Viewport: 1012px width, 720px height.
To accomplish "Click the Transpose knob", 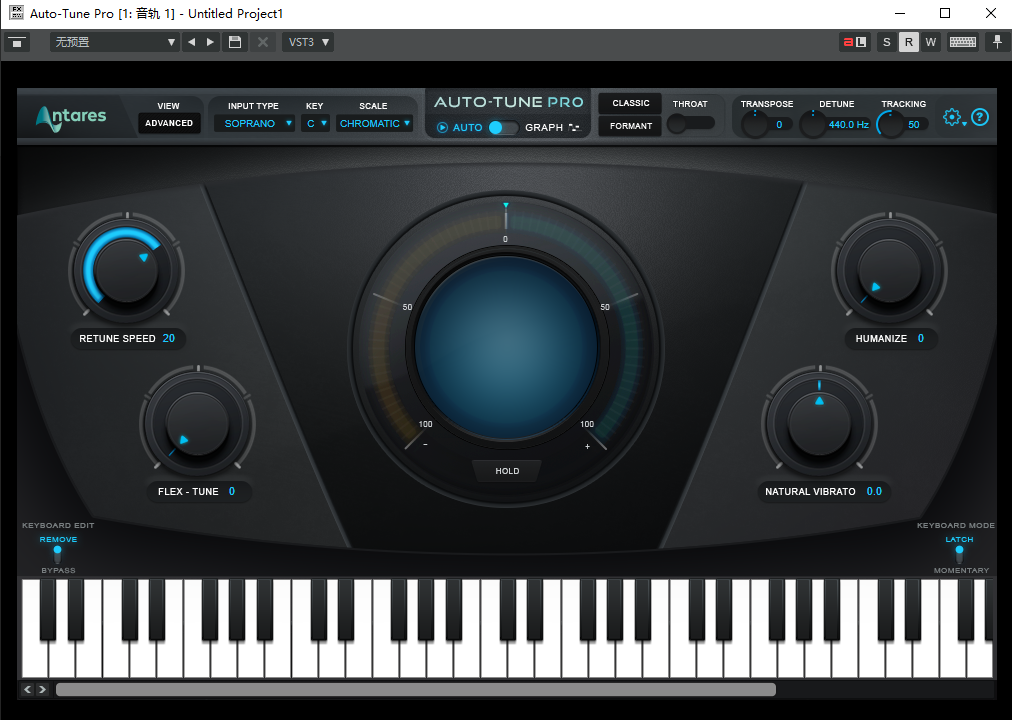I will (754, 124).
